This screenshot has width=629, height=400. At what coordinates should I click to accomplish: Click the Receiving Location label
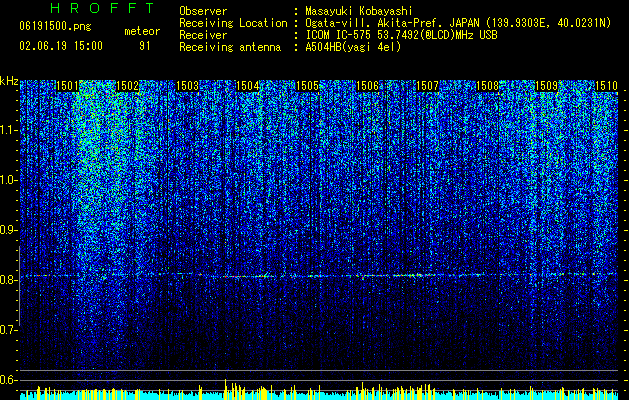233,23
